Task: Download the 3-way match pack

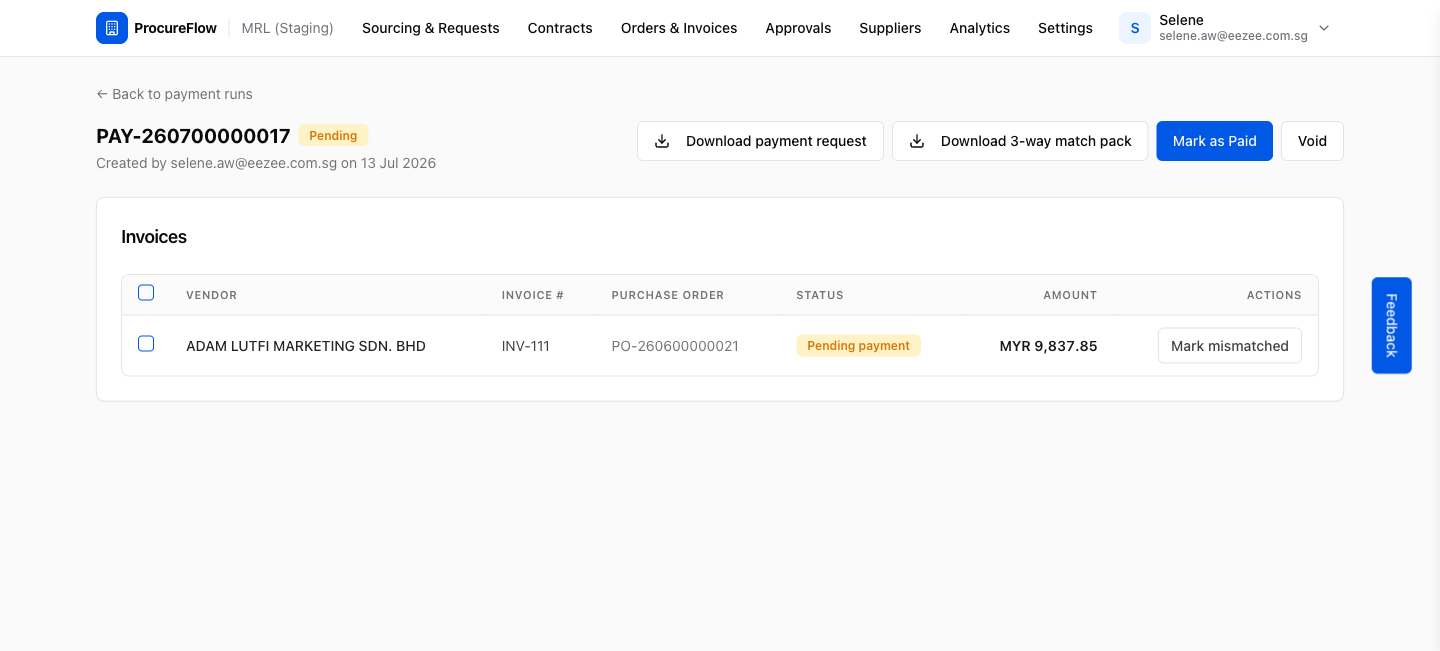Action: click(1020, 141)
